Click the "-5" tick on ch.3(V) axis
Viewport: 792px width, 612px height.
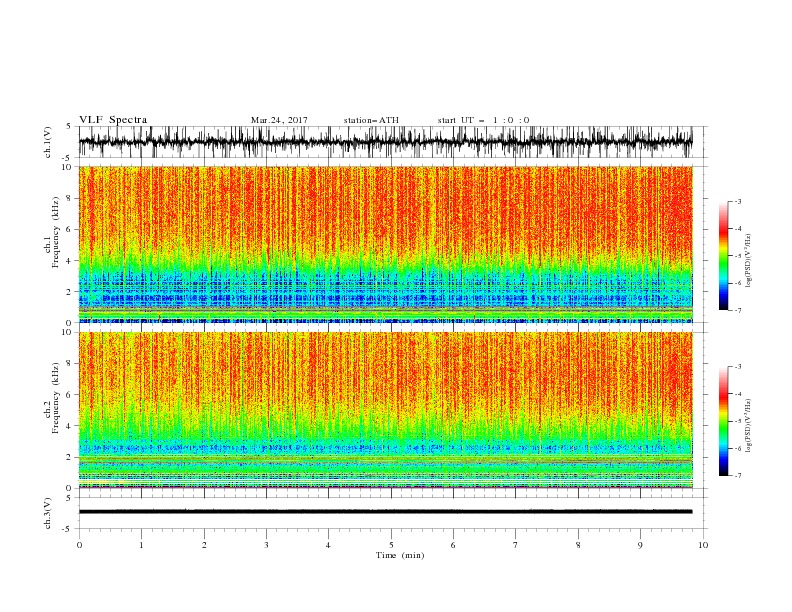point(68,529)
